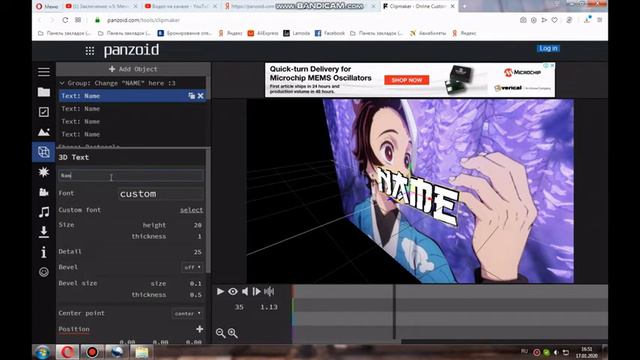The height and width of the screenshot is (360, 640).
Task: Click the checkmark box sidebar icon
Action: click(x=44, y=112)
